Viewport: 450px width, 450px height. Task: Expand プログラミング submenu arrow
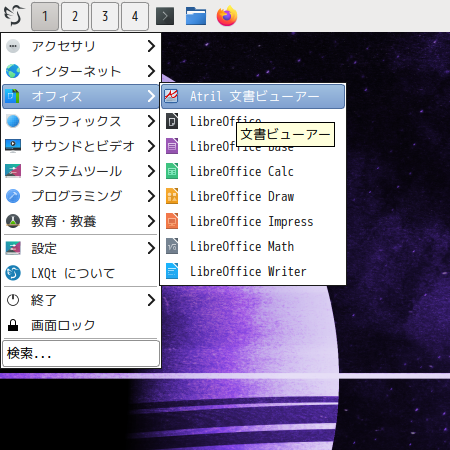click(151, 196)
